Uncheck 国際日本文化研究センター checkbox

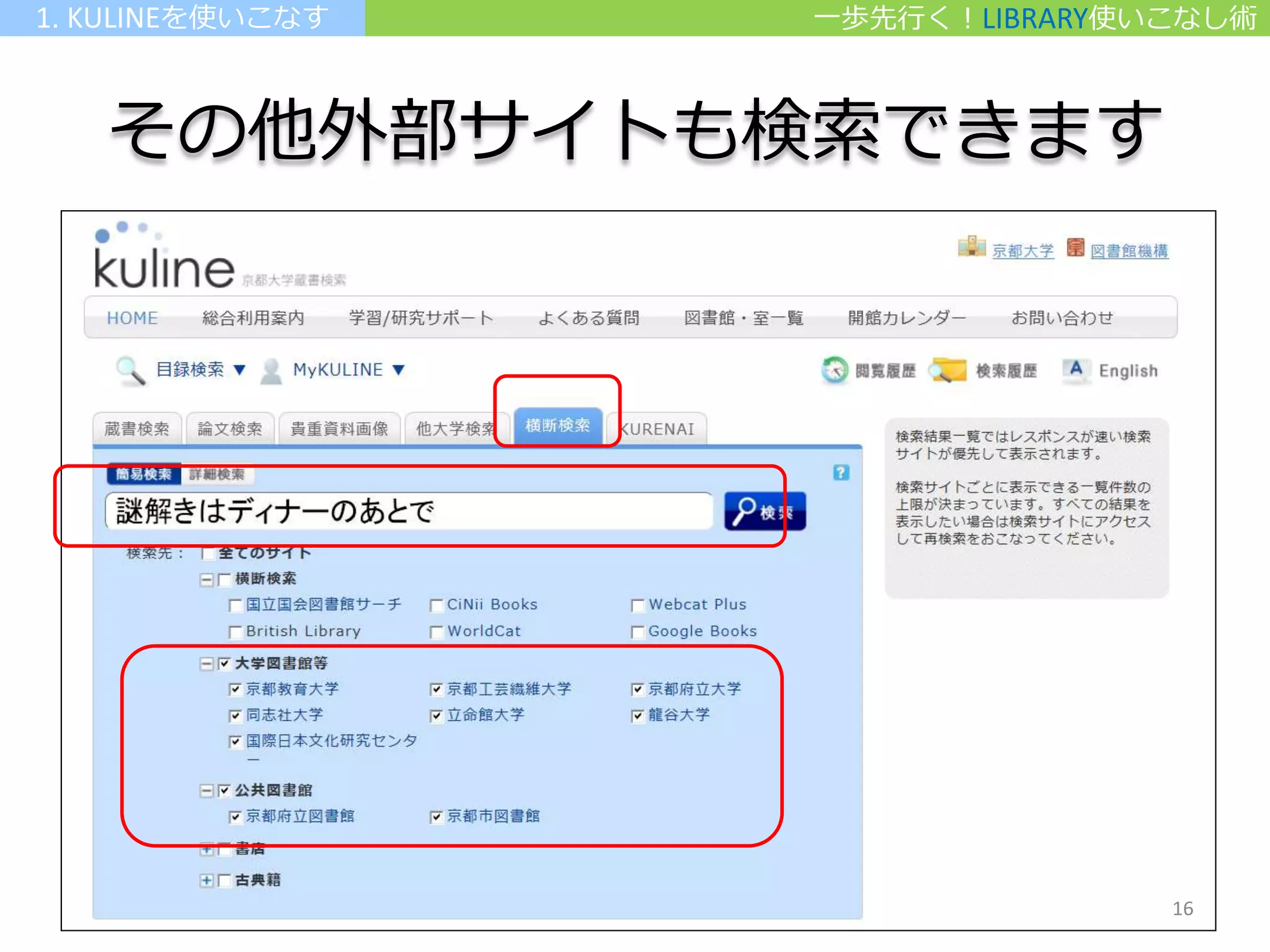coord(235,742)
